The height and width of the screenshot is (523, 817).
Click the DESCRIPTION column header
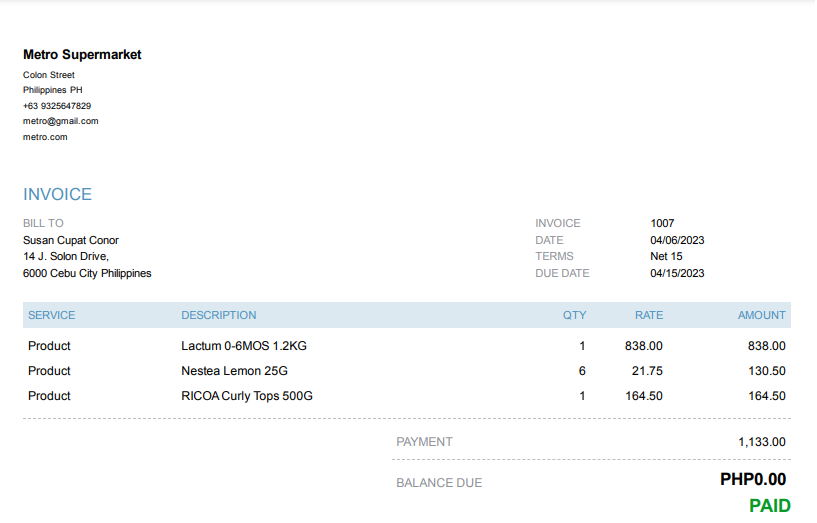(x=219, y=315)
